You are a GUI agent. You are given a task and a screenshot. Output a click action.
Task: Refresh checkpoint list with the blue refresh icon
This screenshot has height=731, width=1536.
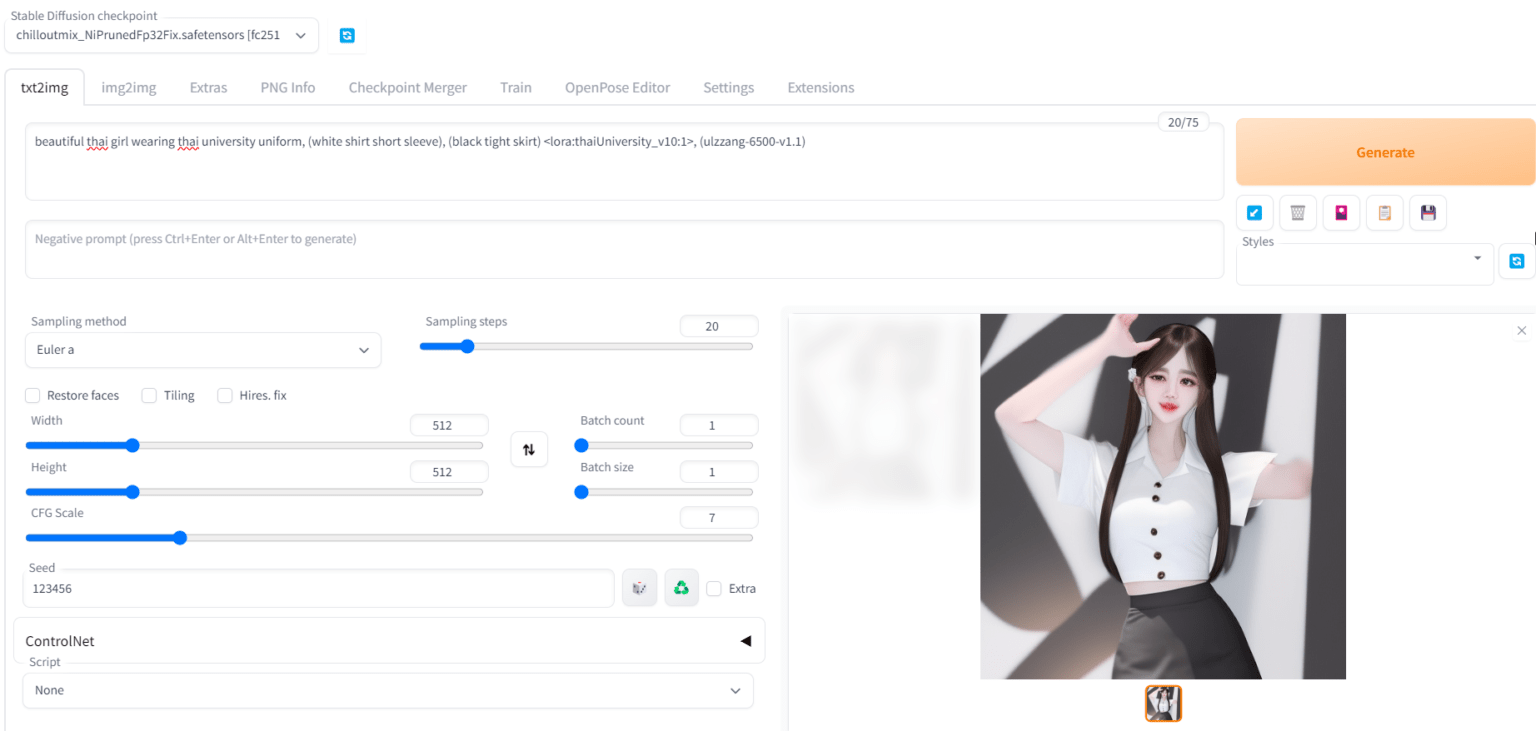click(346, 34)
